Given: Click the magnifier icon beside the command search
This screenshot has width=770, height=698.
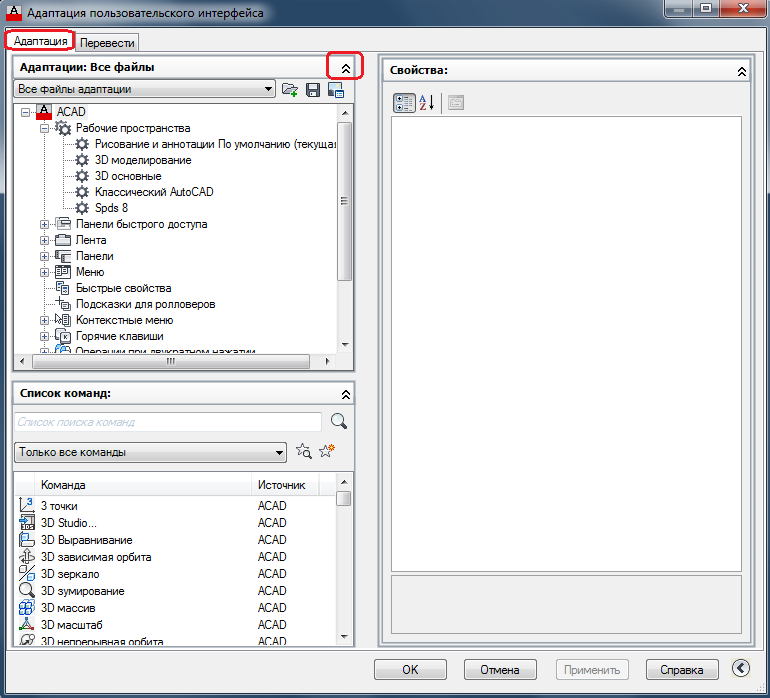Looking at the screenshot, I should click(x=338, y=421).
